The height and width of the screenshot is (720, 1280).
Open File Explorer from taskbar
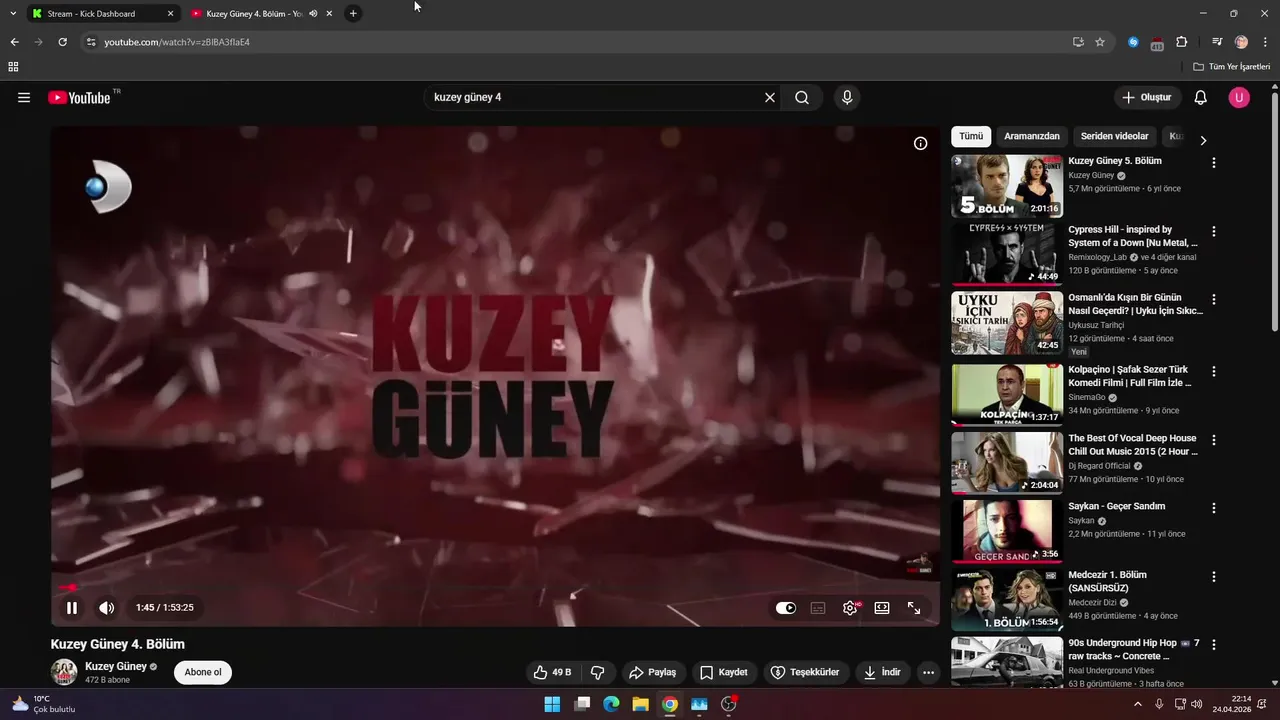[640, 704]
